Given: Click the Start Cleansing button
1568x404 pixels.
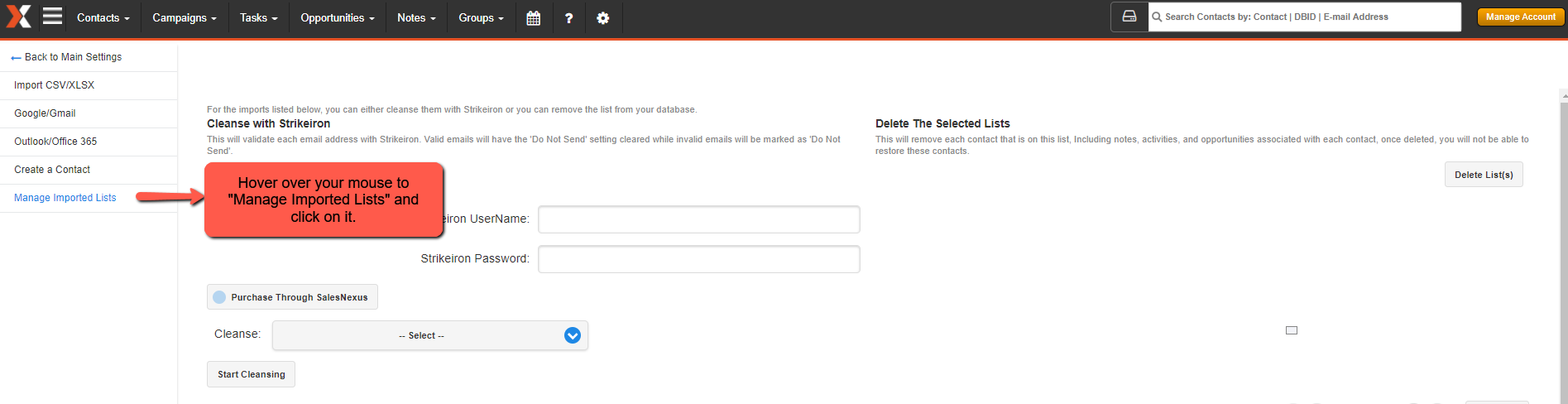Looking at the screenshot, I should 251,374.
